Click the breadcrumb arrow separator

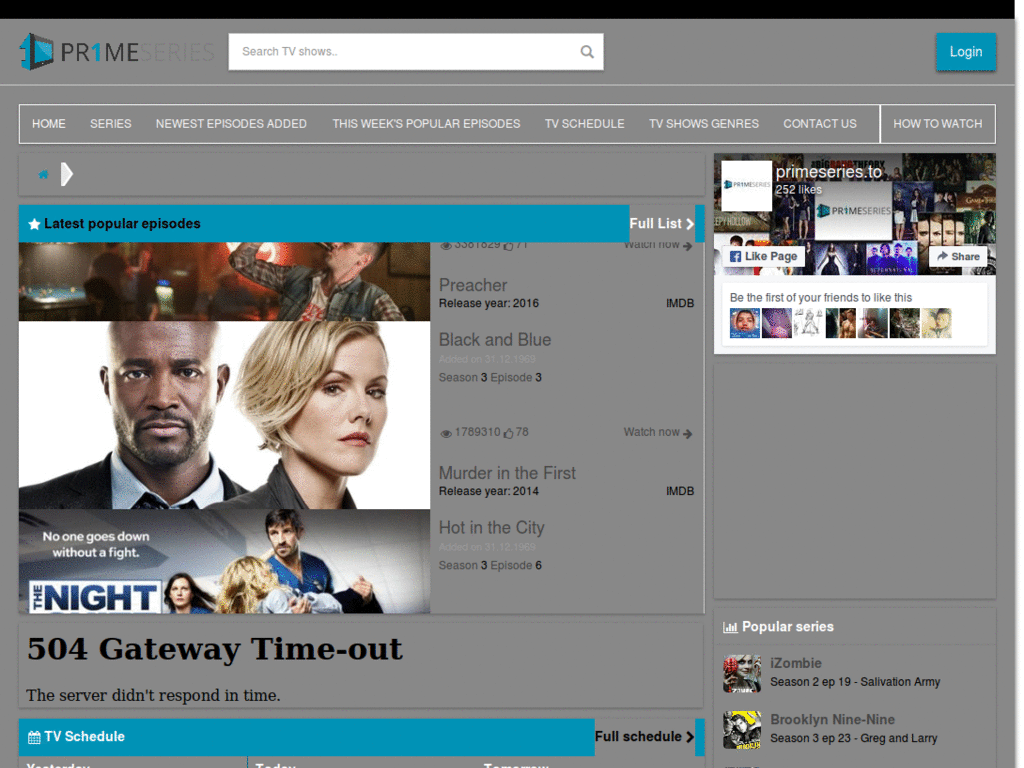click(x=67, y=174)
